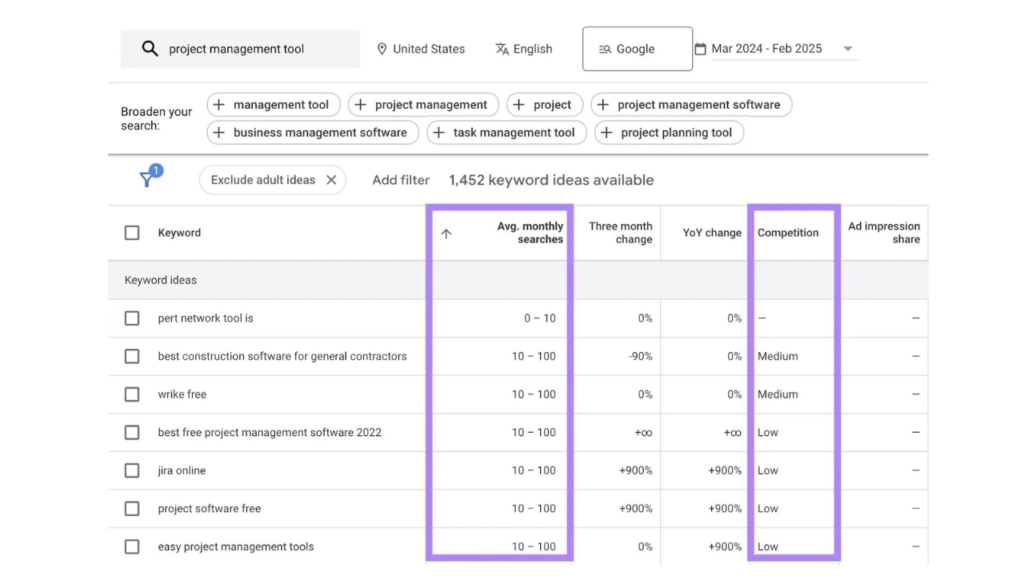Click plus icon on project chip

[x=519, y=104]
